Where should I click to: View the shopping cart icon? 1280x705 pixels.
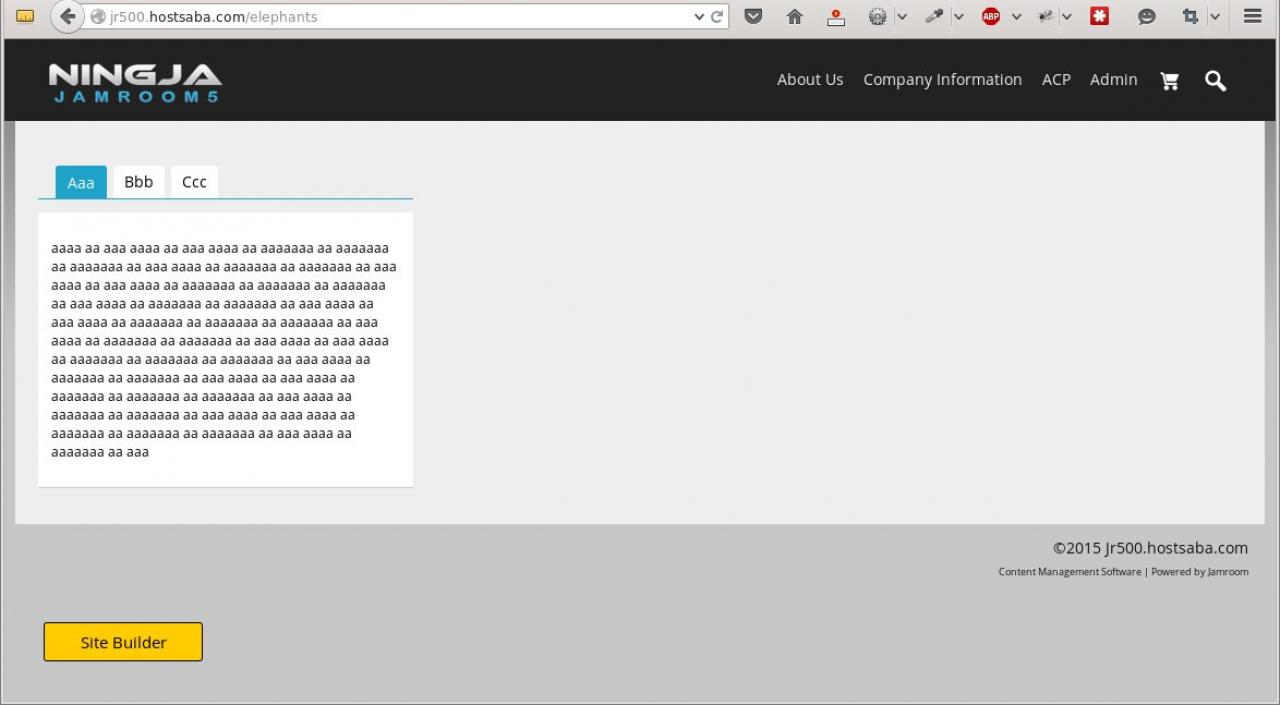pos(1169,81)
